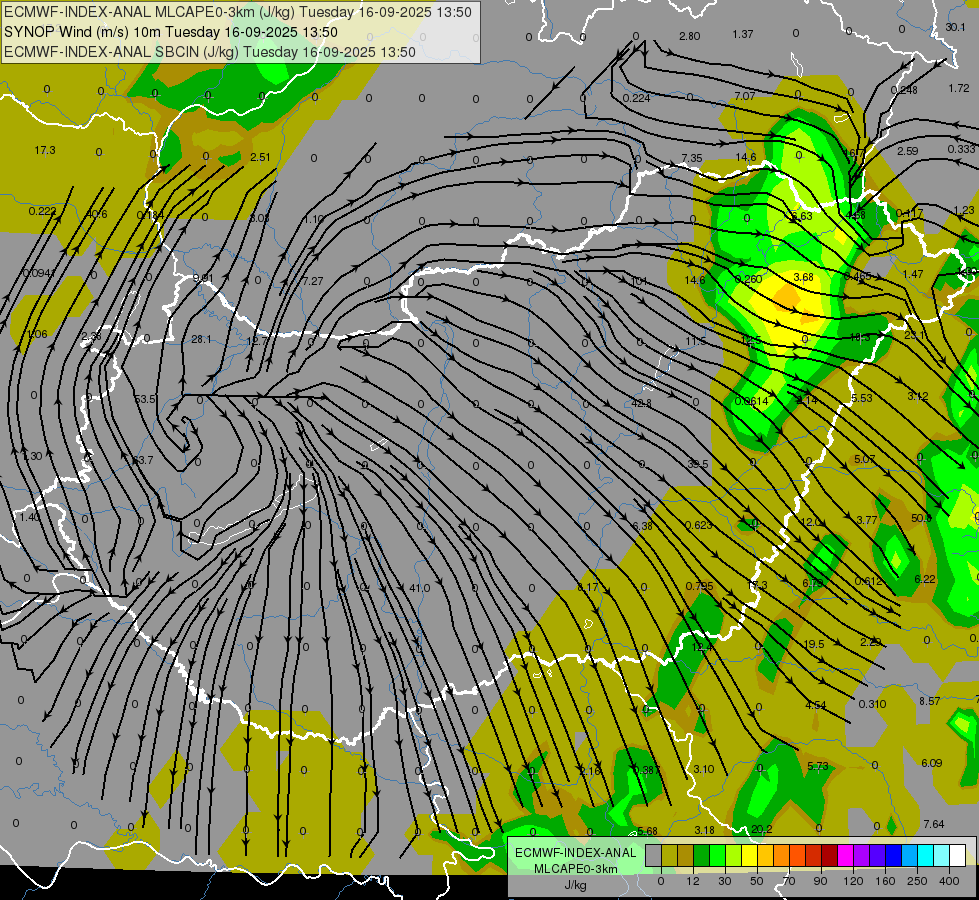Click the map value '42.8'

(x=641, y=403)
